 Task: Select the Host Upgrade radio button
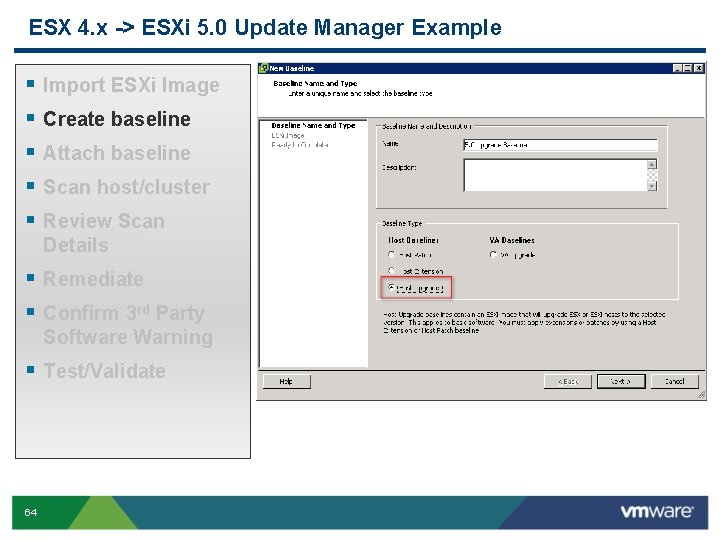point(392,288)
